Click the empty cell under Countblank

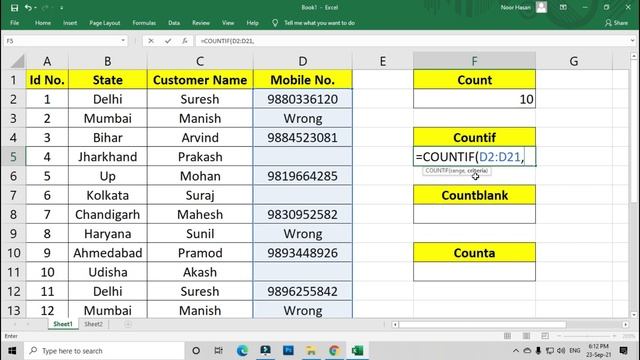(x=474, y=214)
